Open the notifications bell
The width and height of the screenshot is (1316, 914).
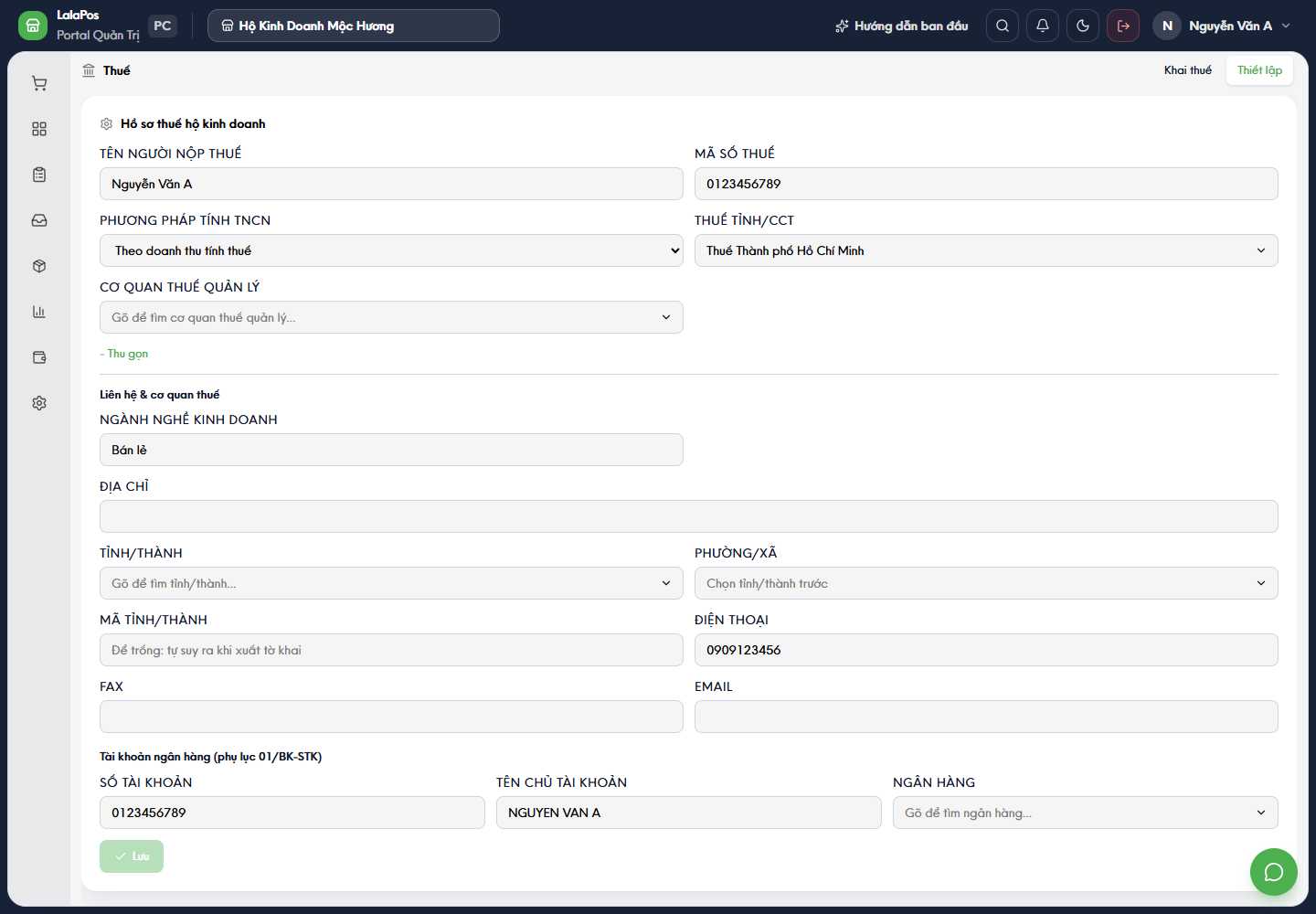(x=1043, y=26)
